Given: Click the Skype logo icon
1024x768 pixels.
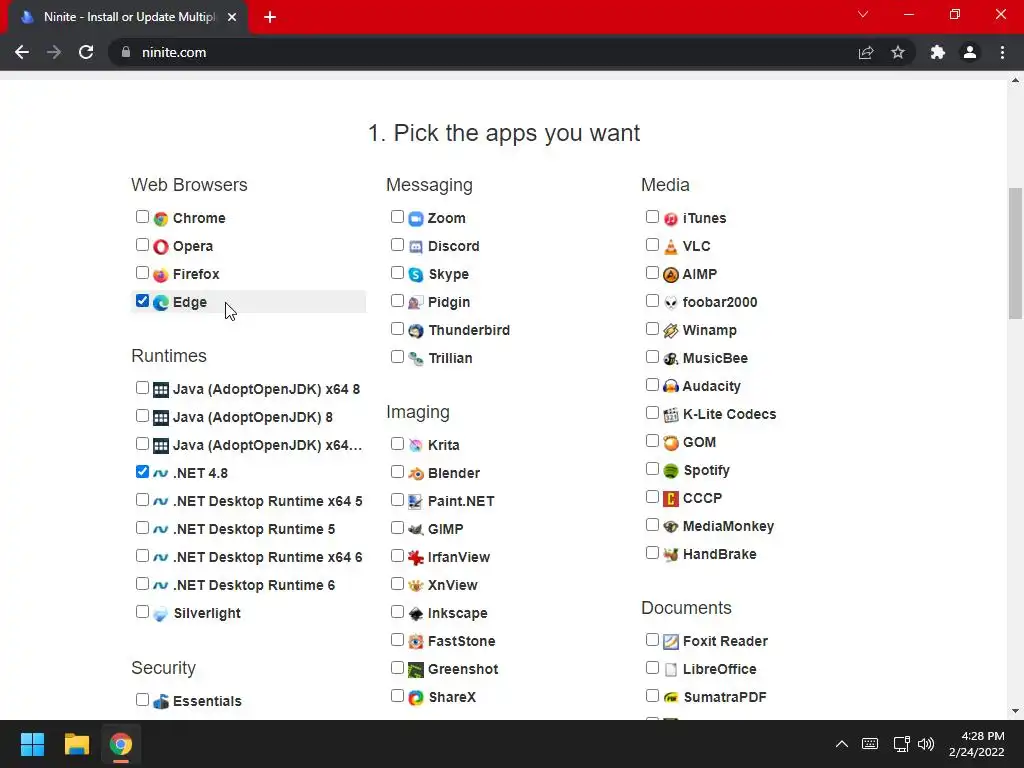Looking at the screenshot, I should (x=416, y=274).
